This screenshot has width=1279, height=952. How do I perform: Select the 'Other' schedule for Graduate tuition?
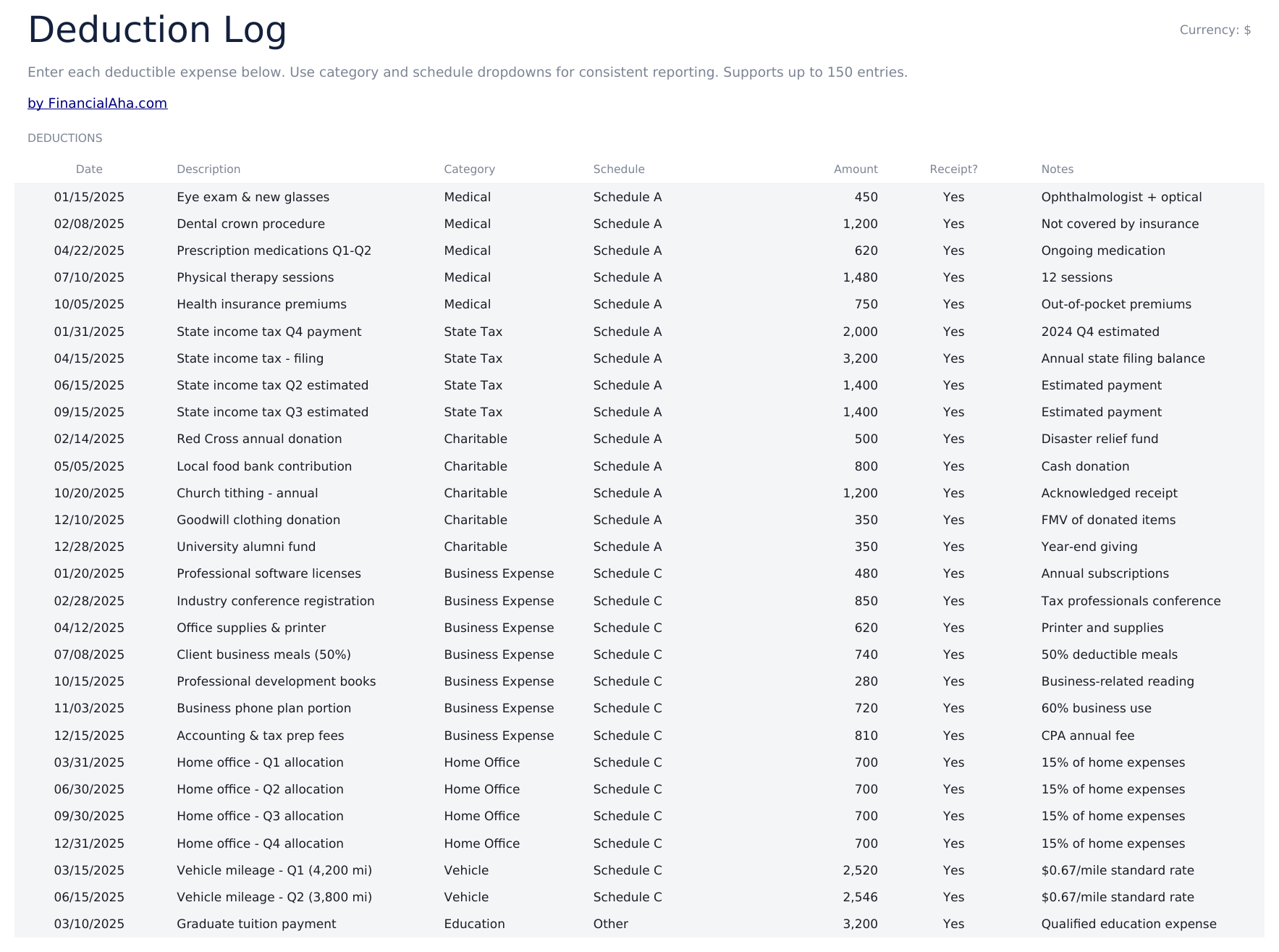click(x=611, y=924)
